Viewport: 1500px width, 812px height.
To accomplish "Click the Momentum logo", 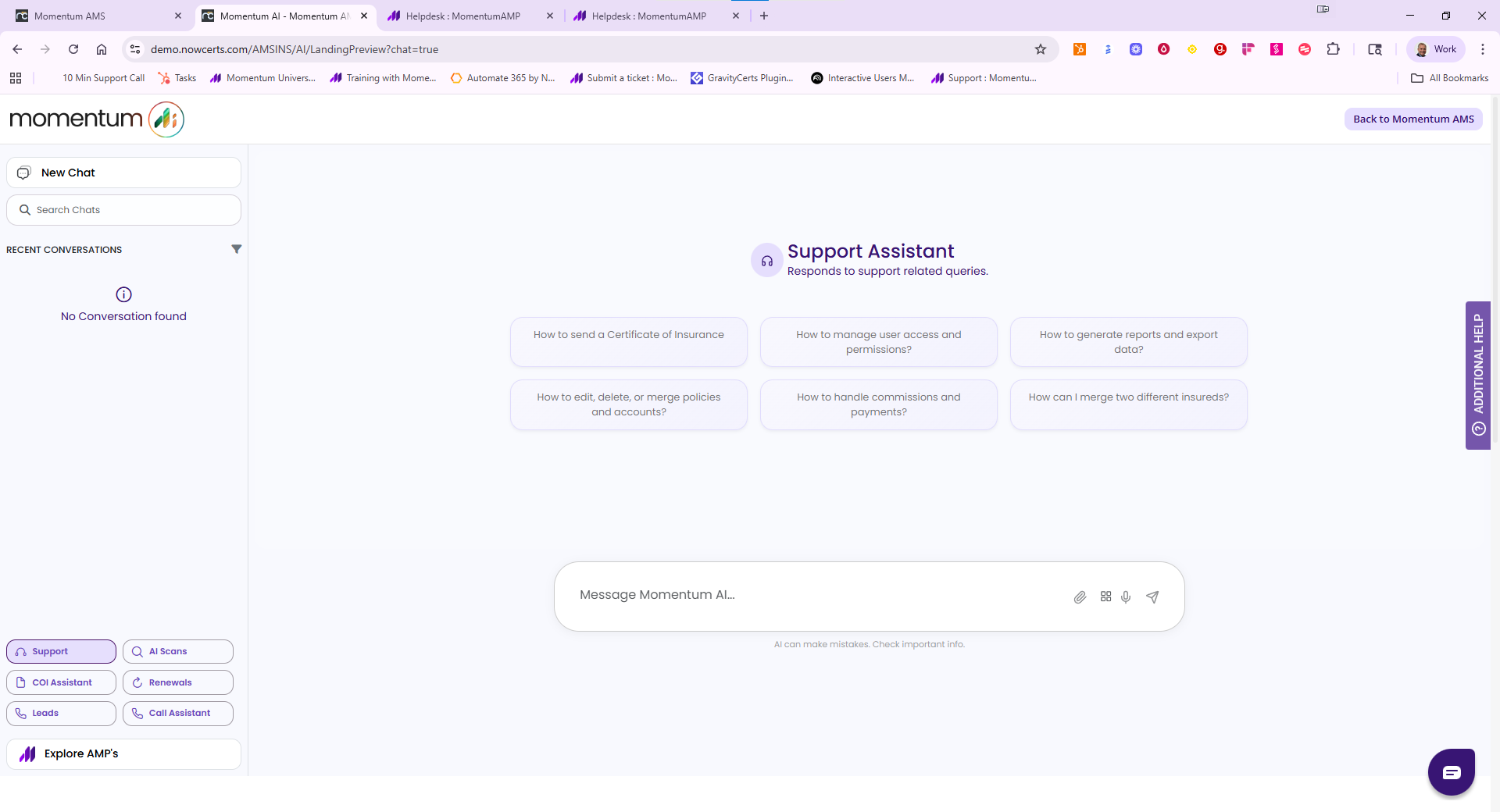I will [97, 119].
